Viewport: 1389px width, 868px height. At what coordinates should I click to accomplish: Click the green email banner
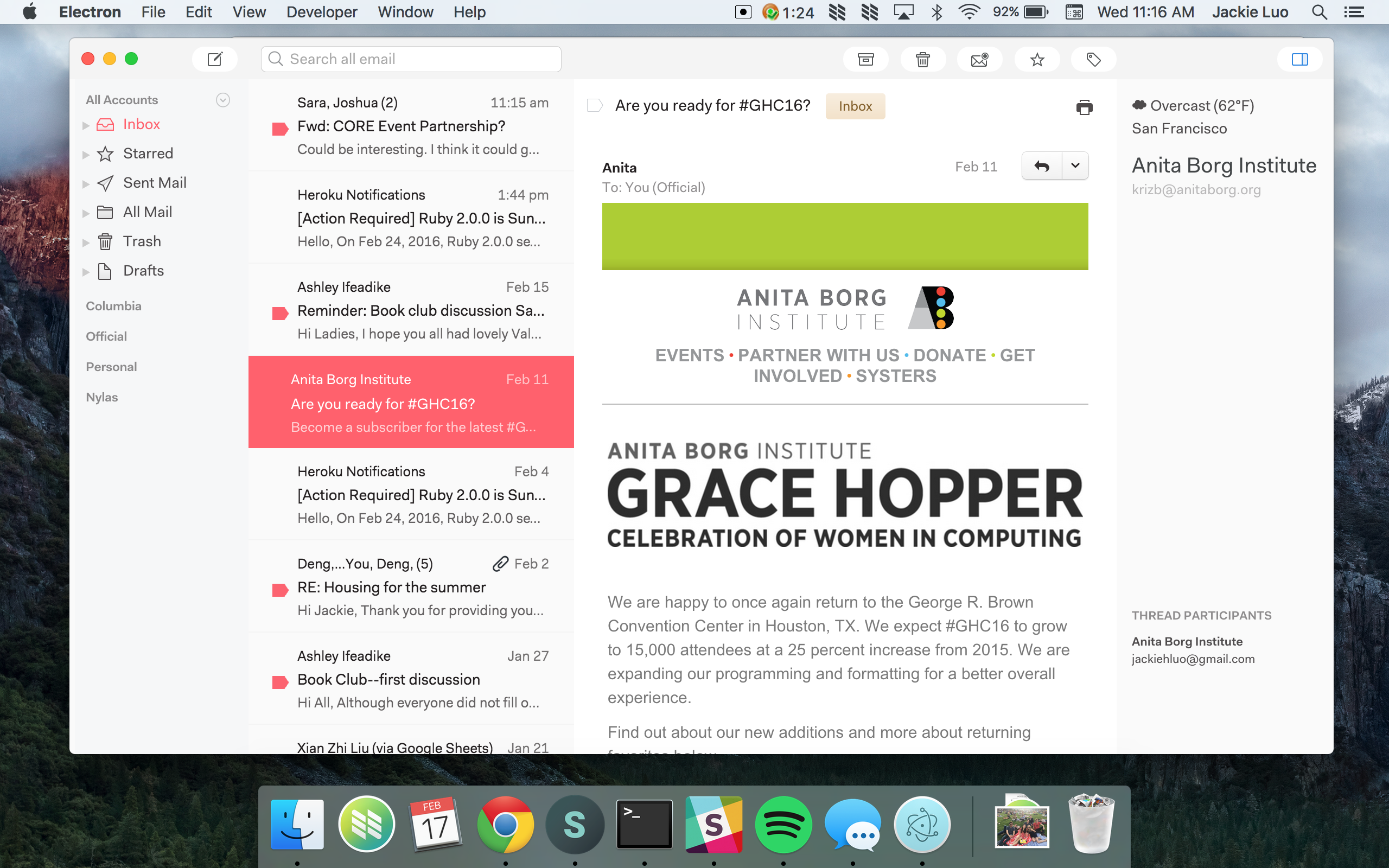(844, 236)
